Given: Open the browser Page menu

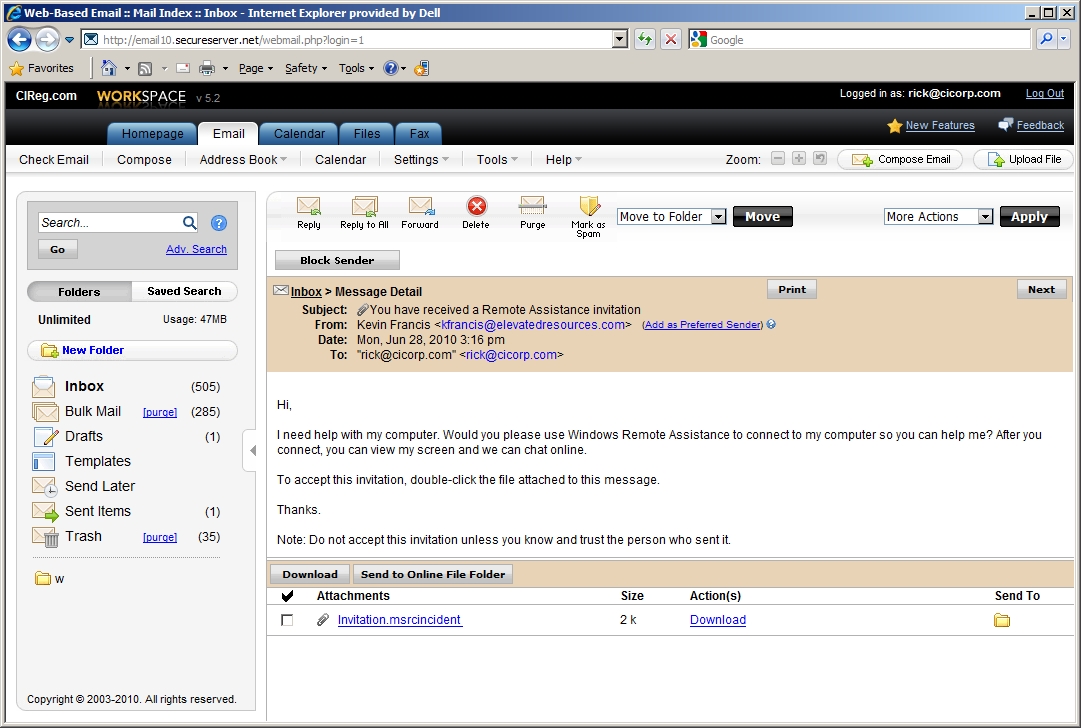Looking at the screenshot, I should tap(256, 68).
